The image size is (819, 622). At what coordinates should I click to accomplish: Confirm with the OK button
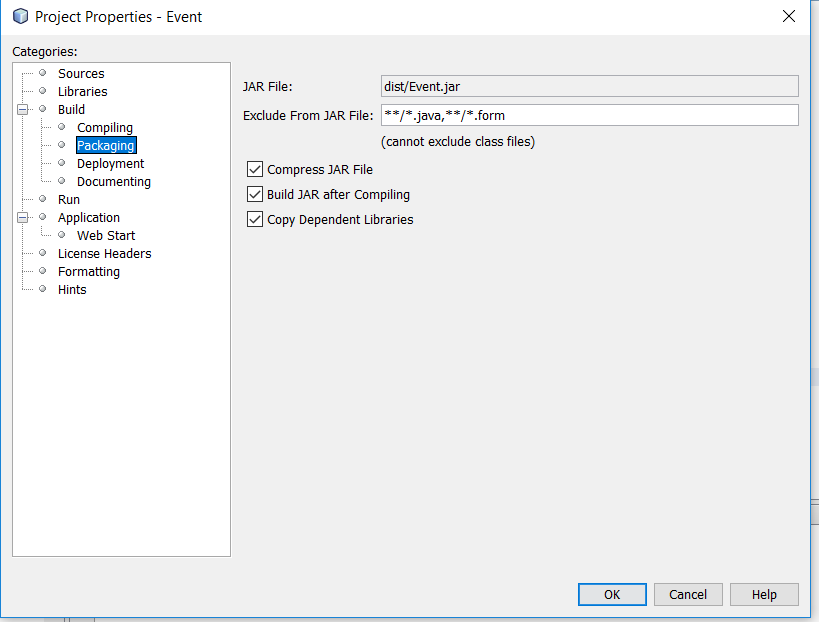click(x=612, y=594)
